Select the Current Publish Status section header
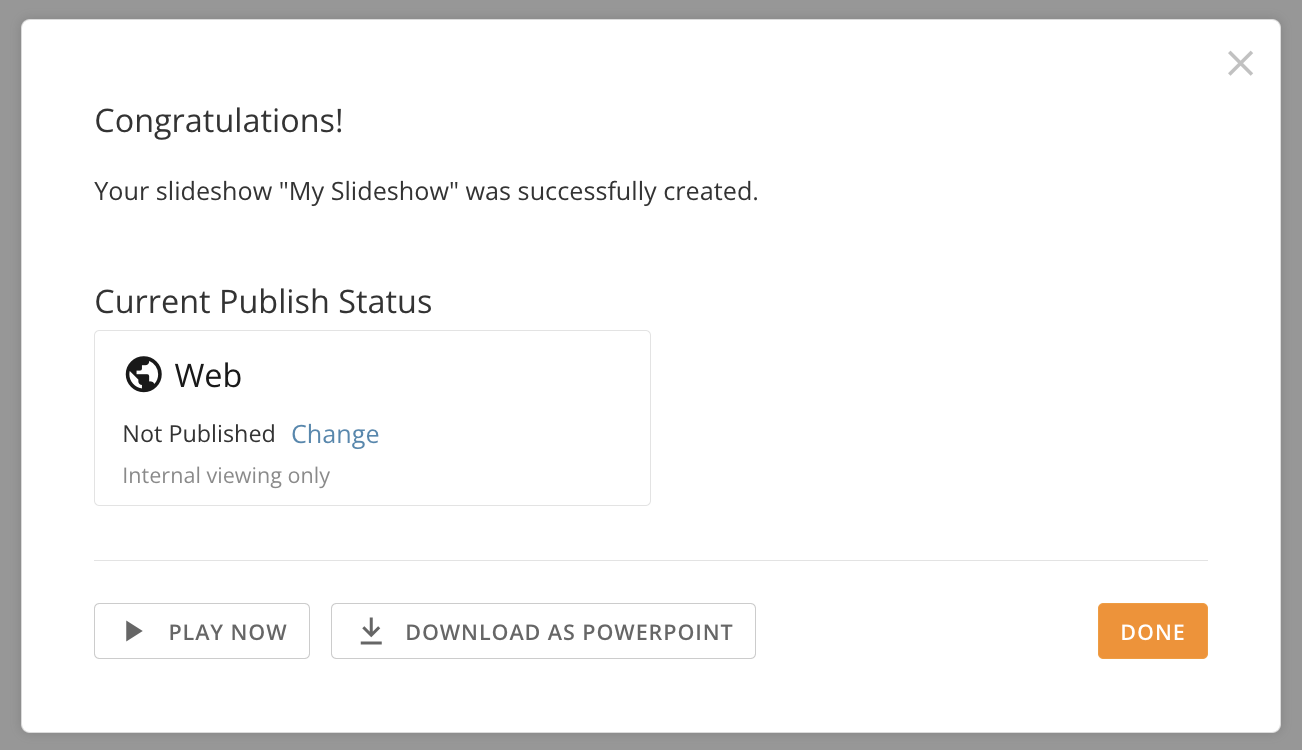Image resolution: width=1302 pixels, height=750 pixels. (x=263, y=301)
